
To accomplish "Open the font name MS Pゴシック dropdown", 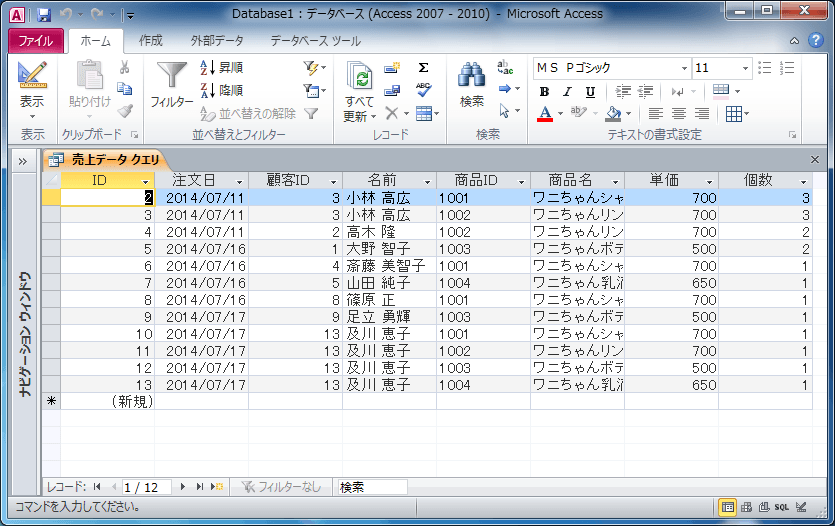I will pyautogui.click(x=684, y=68).
